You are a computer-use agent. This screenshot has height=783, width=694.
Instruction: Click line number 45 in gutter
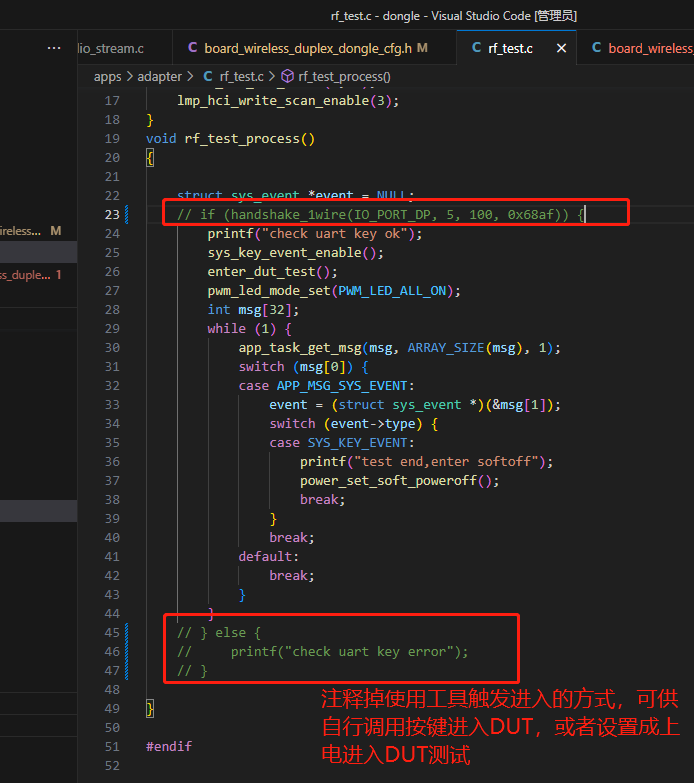point(112,633)
